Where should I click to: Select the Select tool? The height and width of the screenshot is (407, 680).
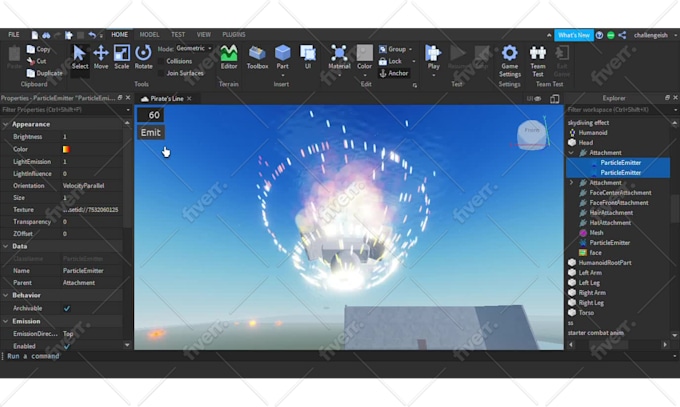point(79,57)
